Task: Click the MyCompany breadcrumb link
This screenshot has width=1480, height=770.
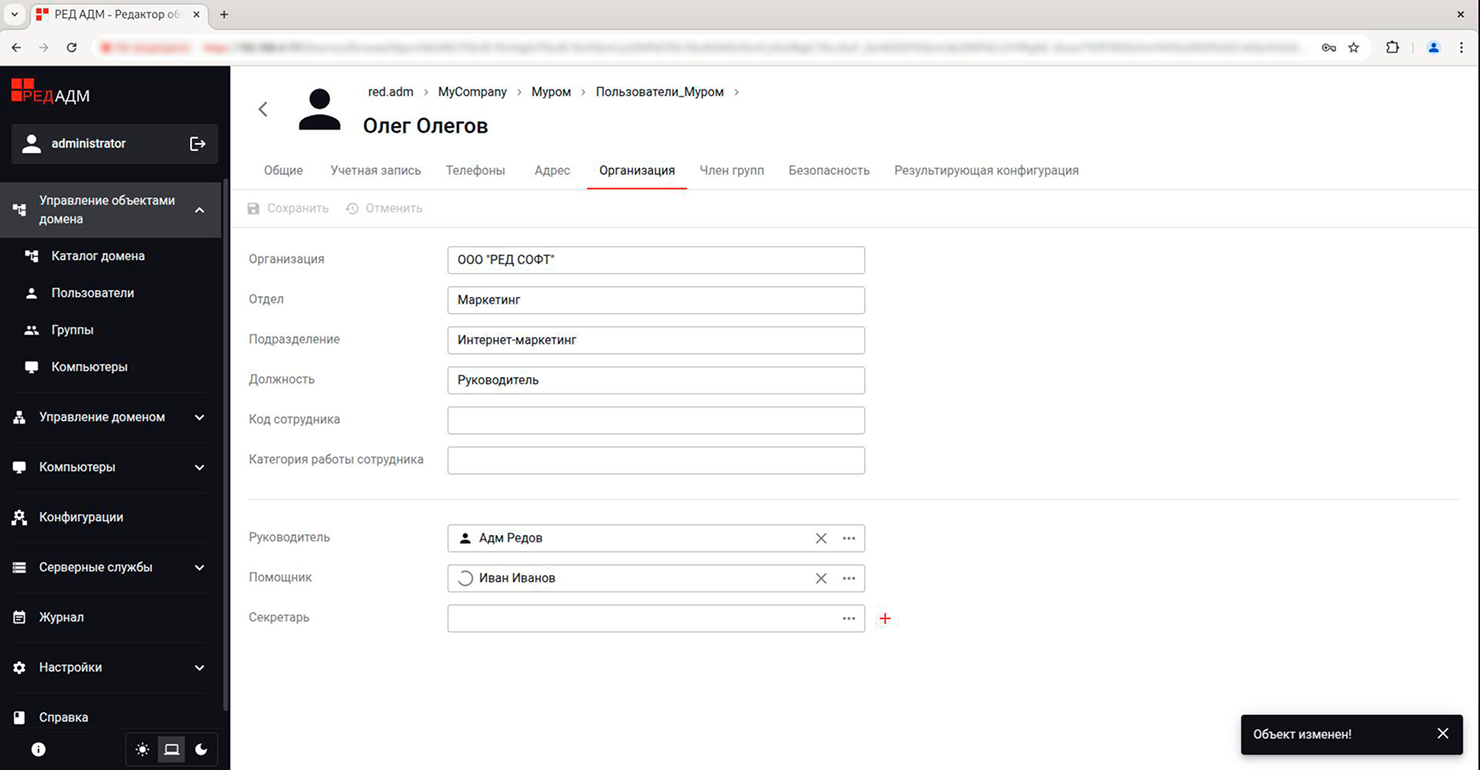Action: point(472,92)
